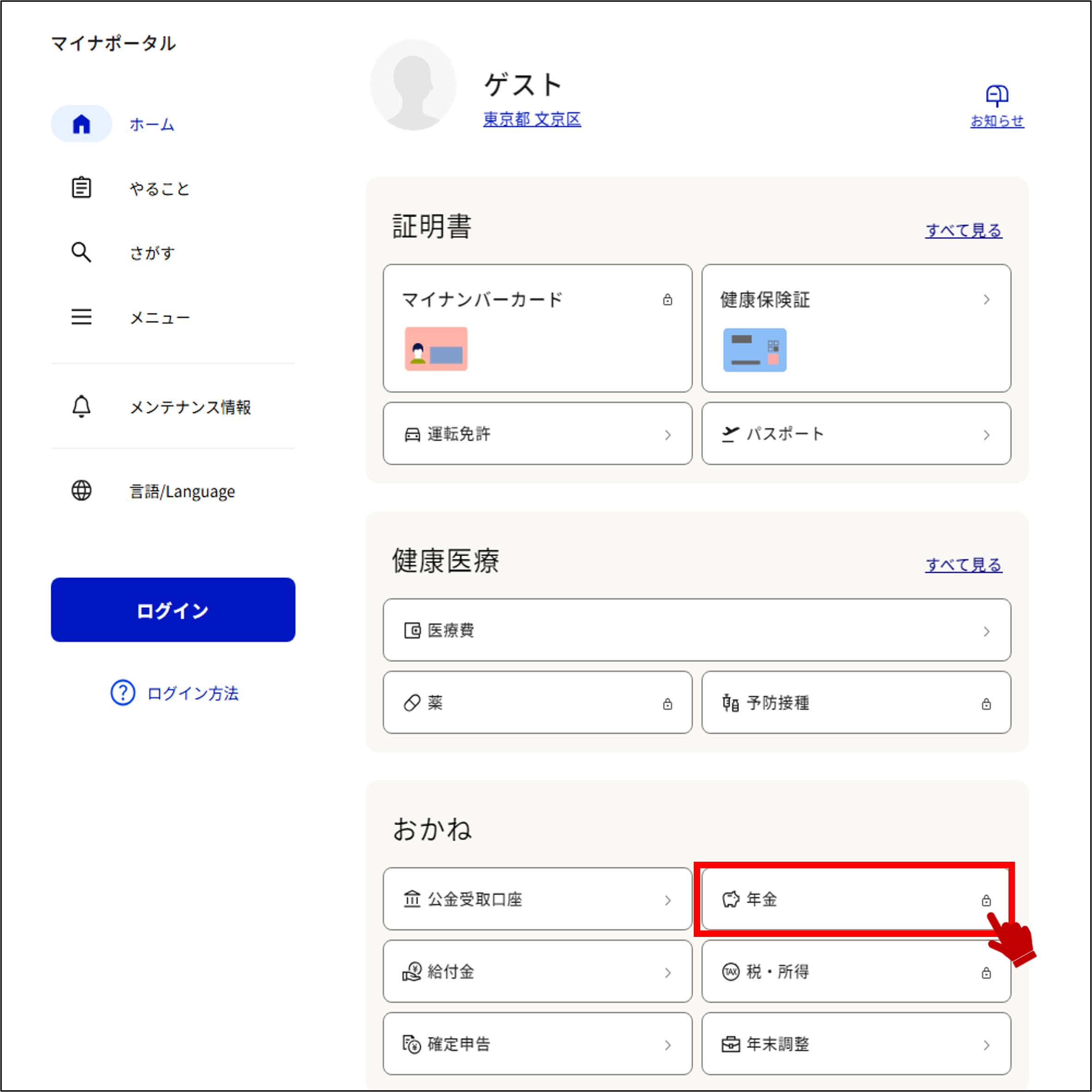Click the ログイン方法 question mark icon
The image size is (1092, 1092).
[x=123, y=692]
